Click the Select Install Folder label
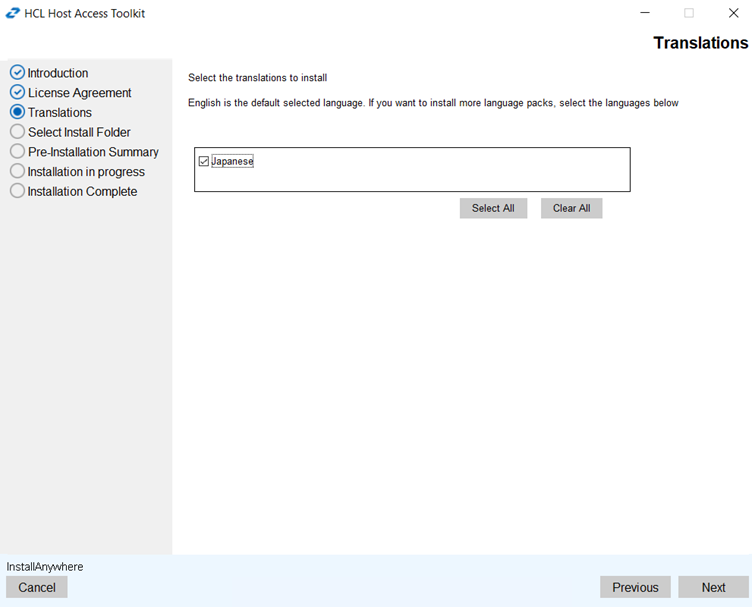 coord(79,132)
